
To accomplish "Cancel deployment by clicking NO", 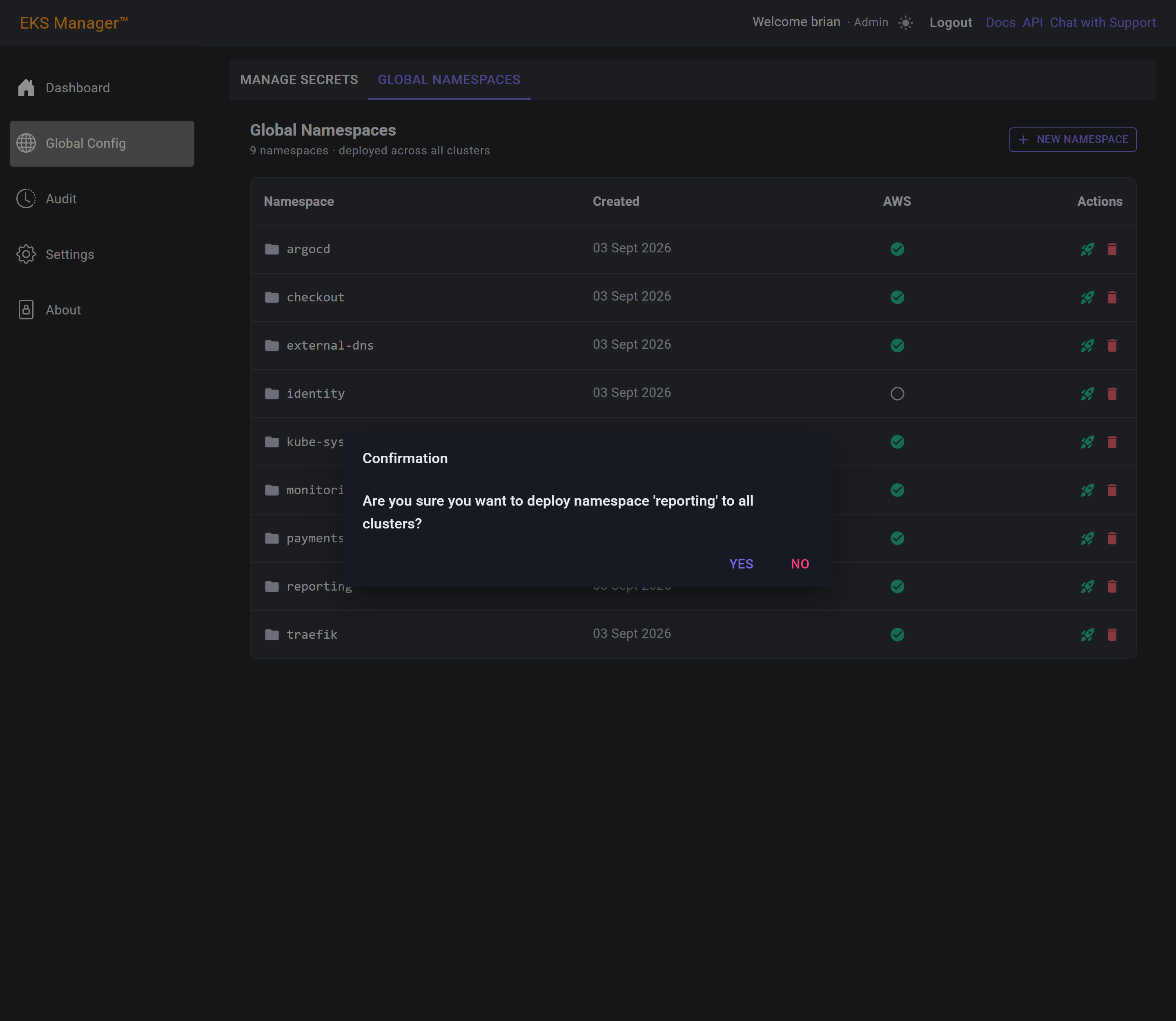I will coord(800,564).
